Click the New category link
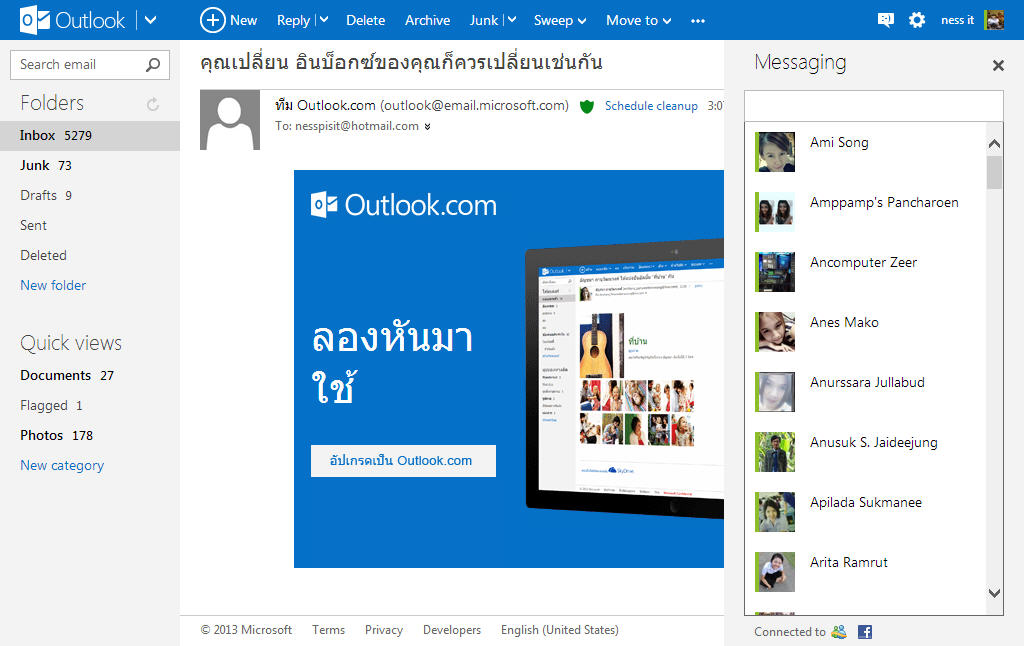 (x=62, y=465)
